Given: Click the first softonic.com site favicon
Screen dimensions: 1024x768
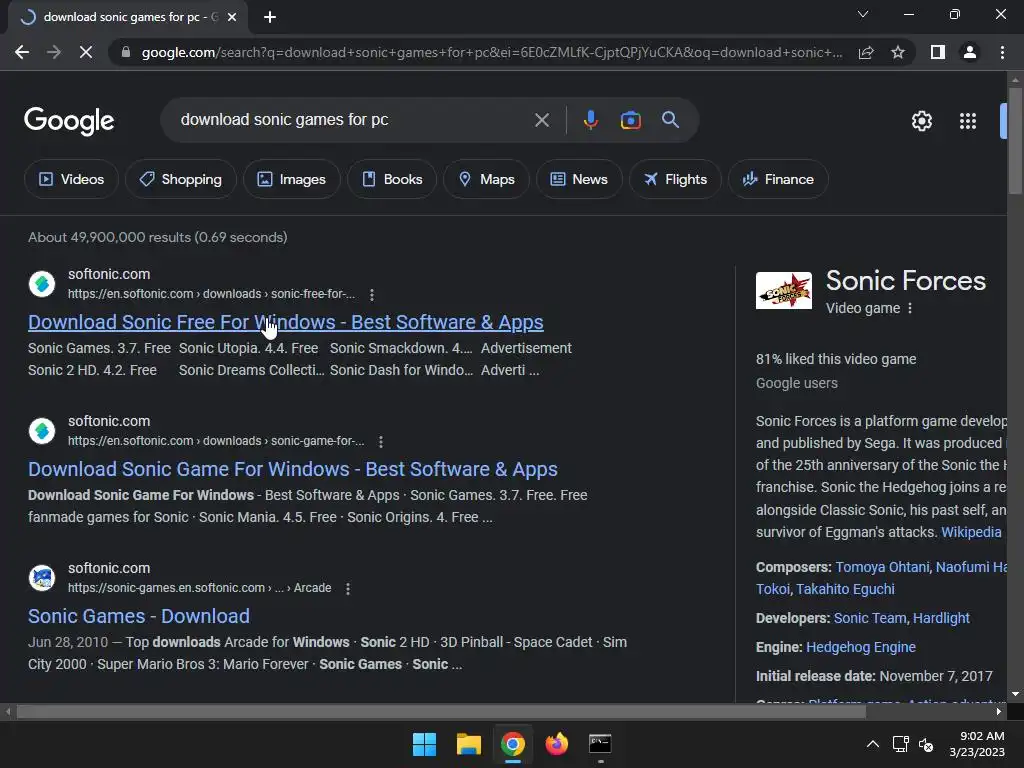Looking at the screenshot, I should tap(42, 284).
